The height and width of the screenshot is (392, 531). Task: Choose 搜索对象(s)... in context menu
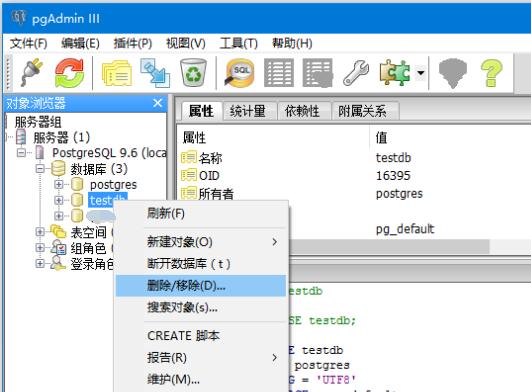coord(201,307)
